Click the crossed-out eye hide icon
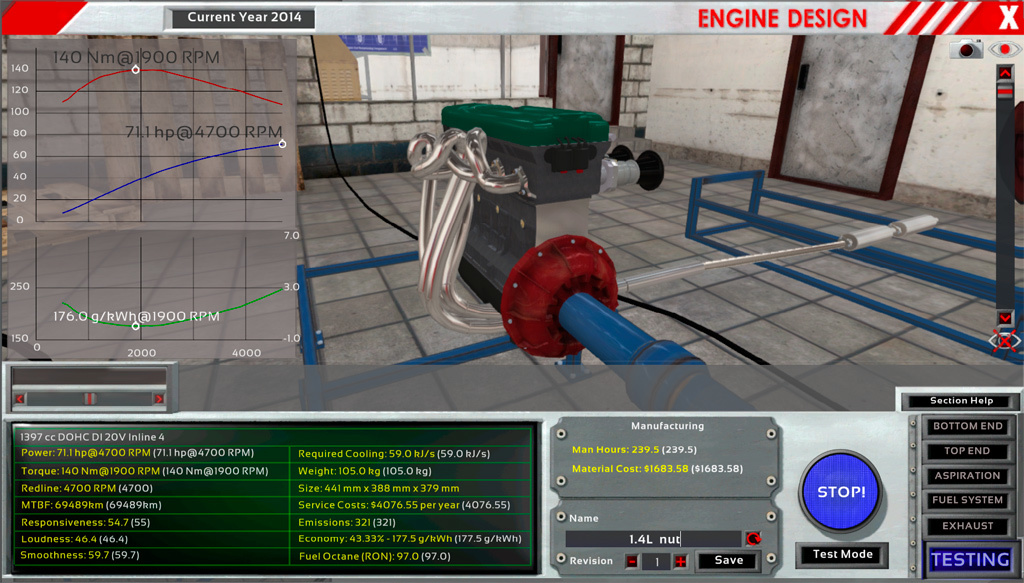Viewport: 1024px width, 583px height. (x=1005, y=341)
